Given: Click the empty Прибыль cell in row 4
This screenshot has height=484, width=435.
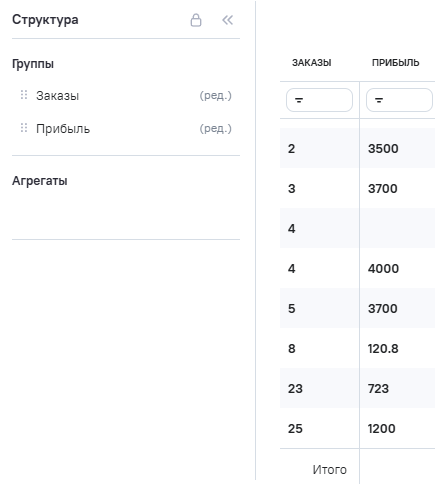Looking at the screenshot, I should point(397,228).
